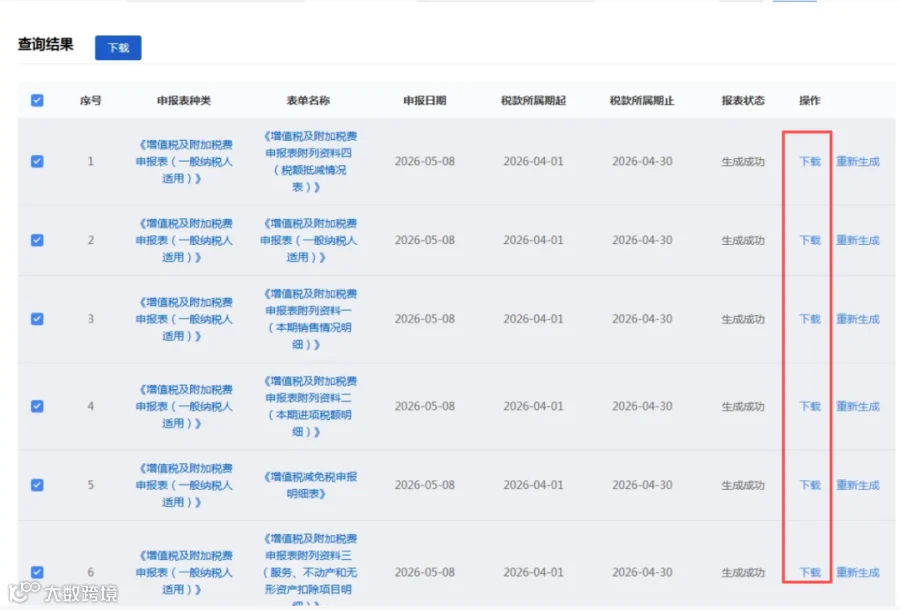The image size is (900, 610).
Task: Click 生成成功 status in row 1
Action: click(x=743, y=161)
